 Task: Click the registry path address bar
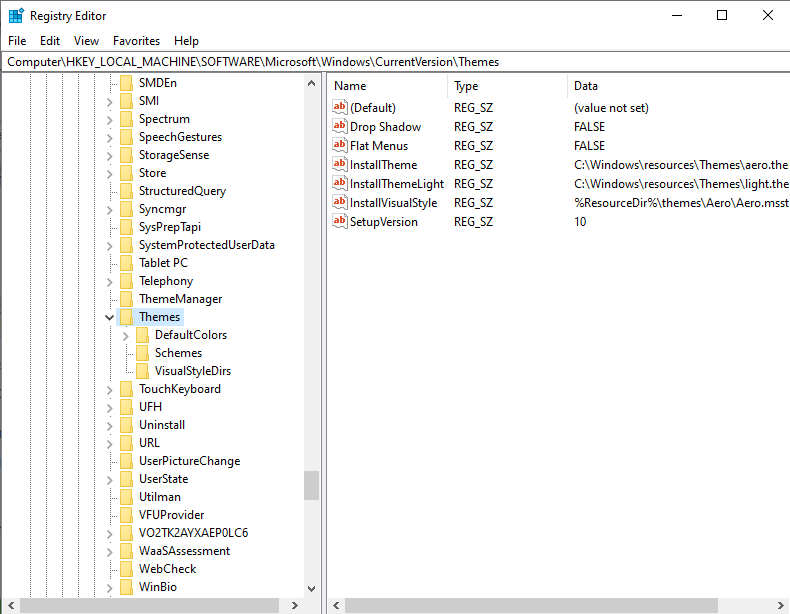(x=396, y=62)
